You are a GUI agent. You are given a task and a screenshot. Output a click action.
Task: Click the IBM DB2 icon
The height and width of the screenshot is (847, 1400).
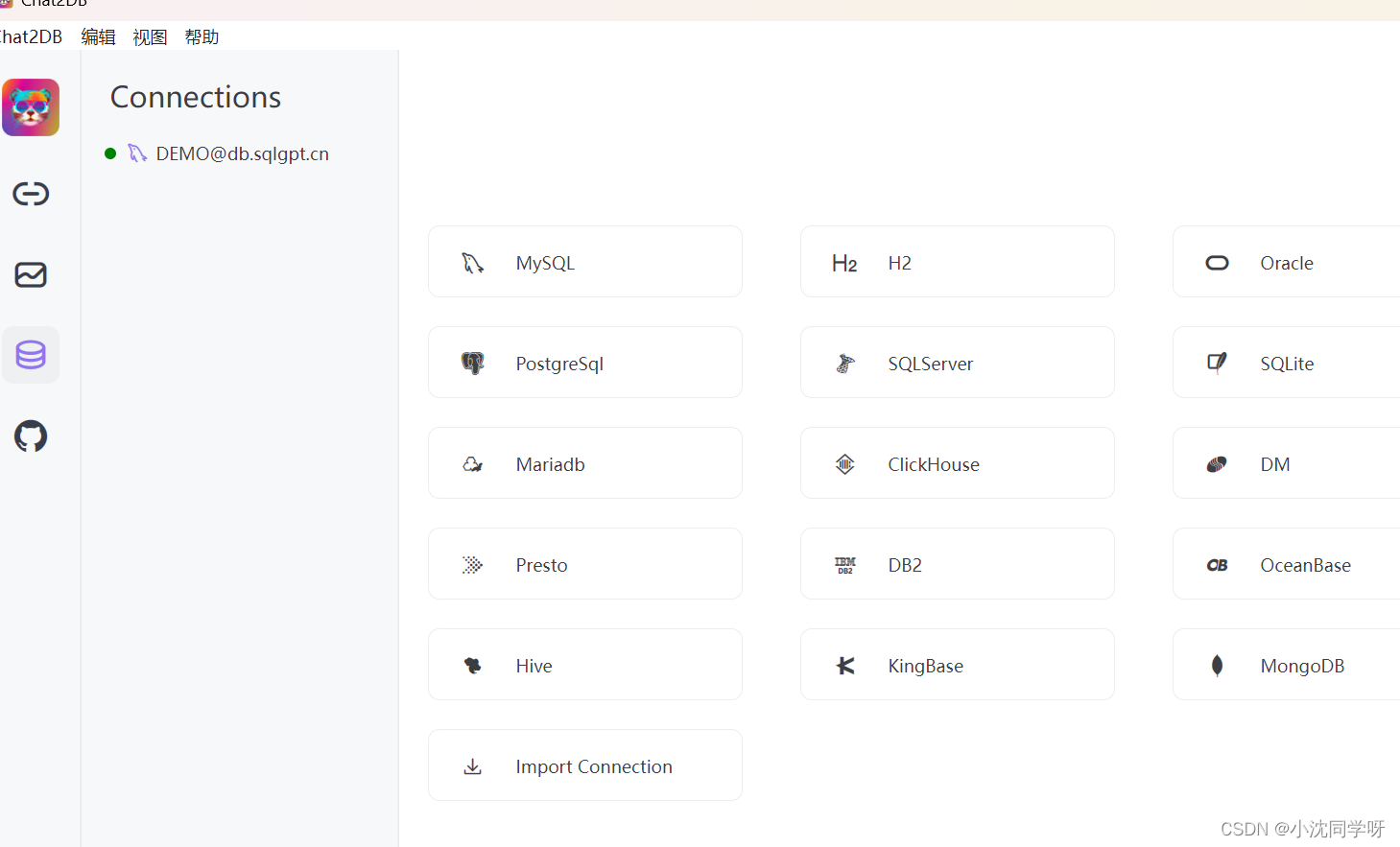pyautogui.click(x=844, y=565)
